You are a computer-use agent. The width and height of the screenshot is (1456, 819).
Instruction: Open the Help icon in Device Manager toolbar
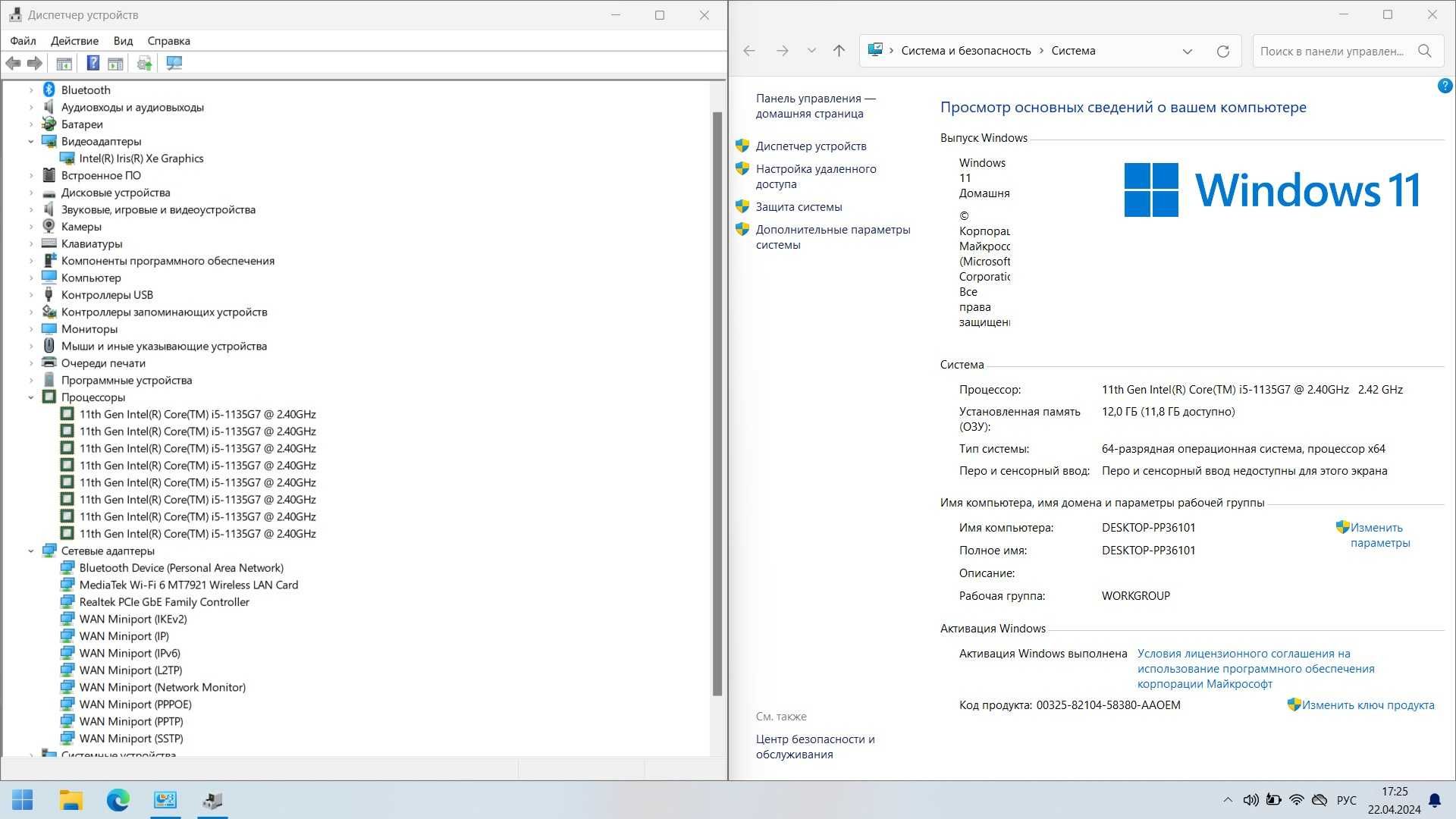93,64
